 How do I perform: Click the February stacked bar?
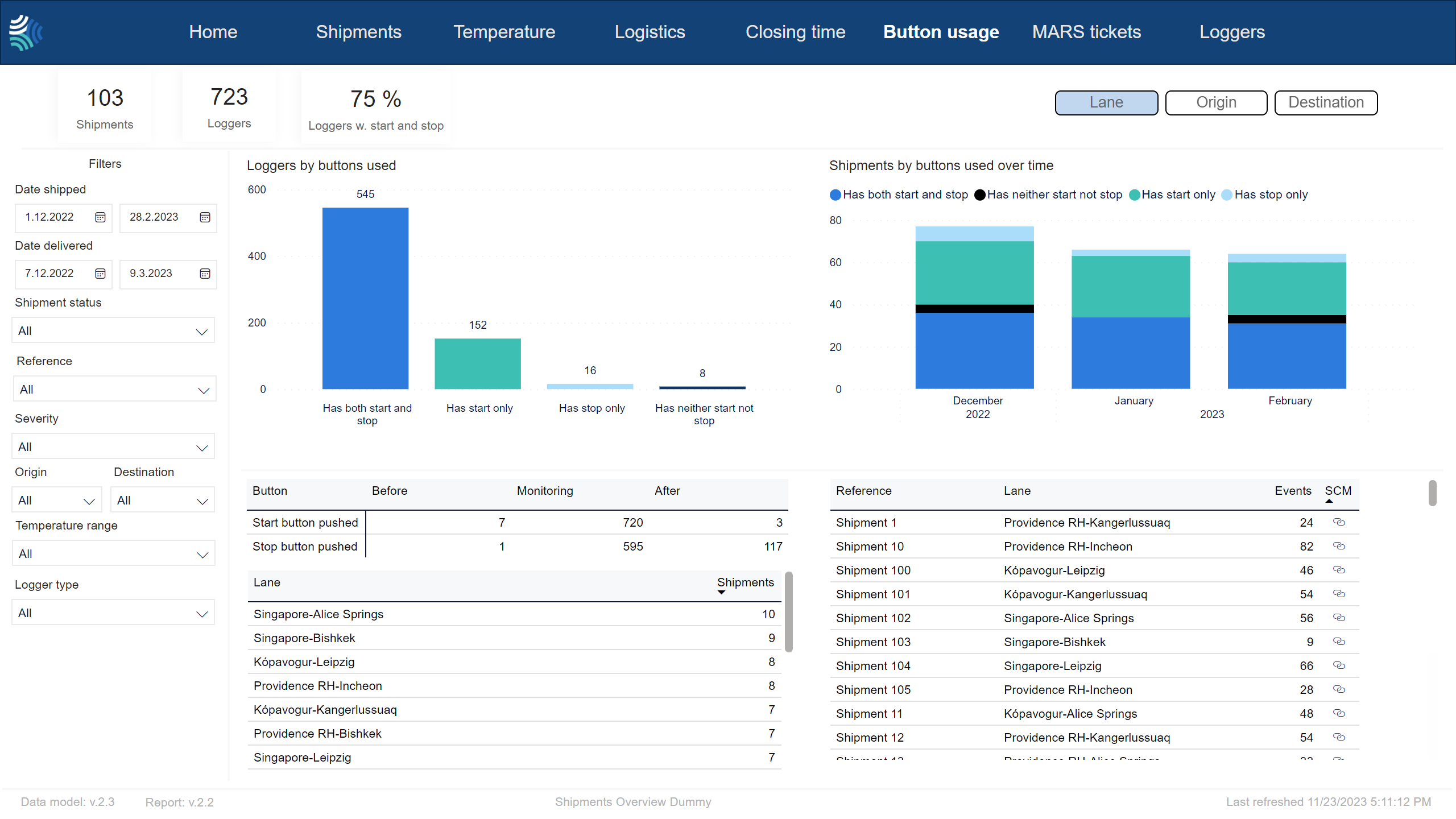tap(1287, 321)
